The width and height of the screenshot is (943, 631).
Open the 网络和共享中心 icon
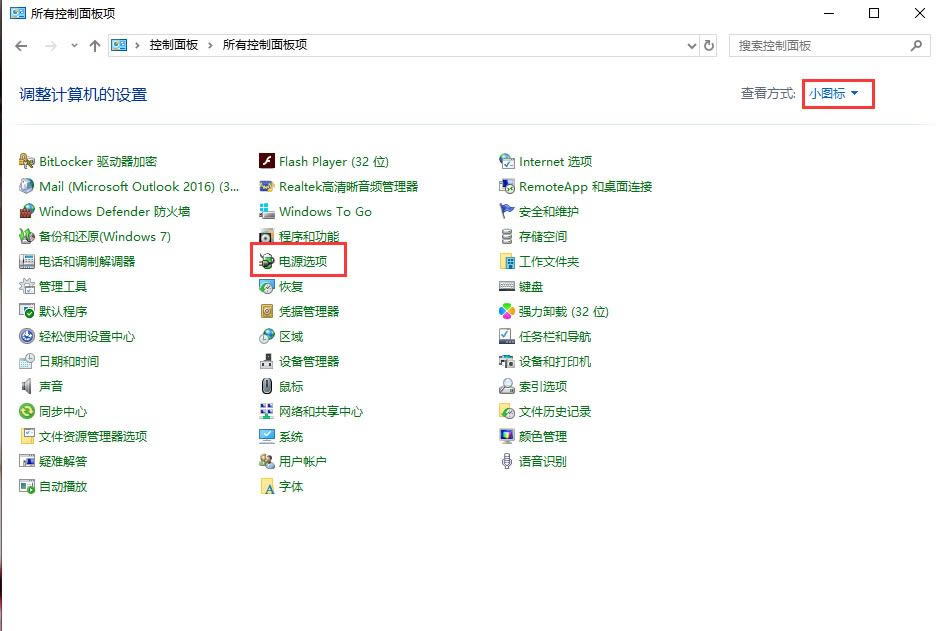click(x=266, y=411)
